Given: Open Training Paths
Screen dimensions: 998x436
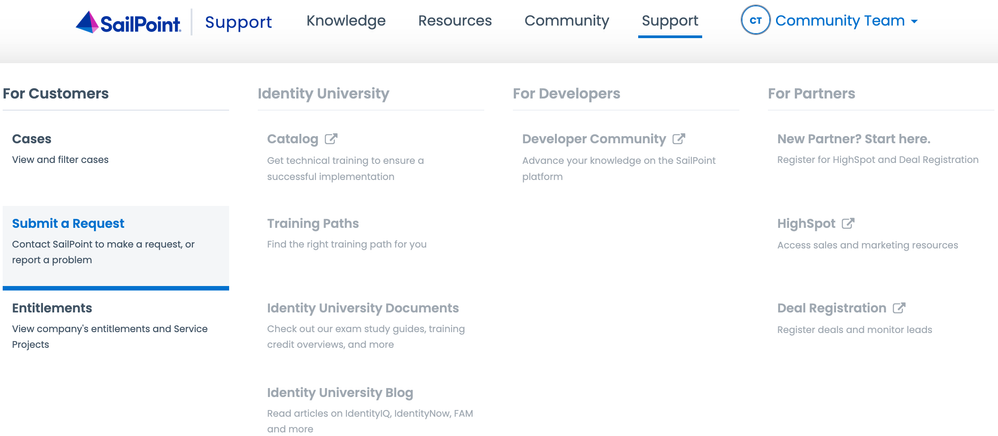Looking at the screenshot, I should tap(313, 224).
